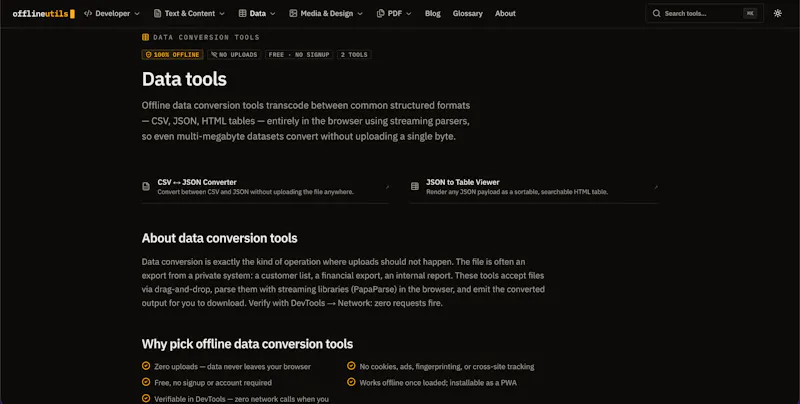
Task: Click the check icon beside Free, no signup
Action: pyautogui.click(x=146, y=382)
